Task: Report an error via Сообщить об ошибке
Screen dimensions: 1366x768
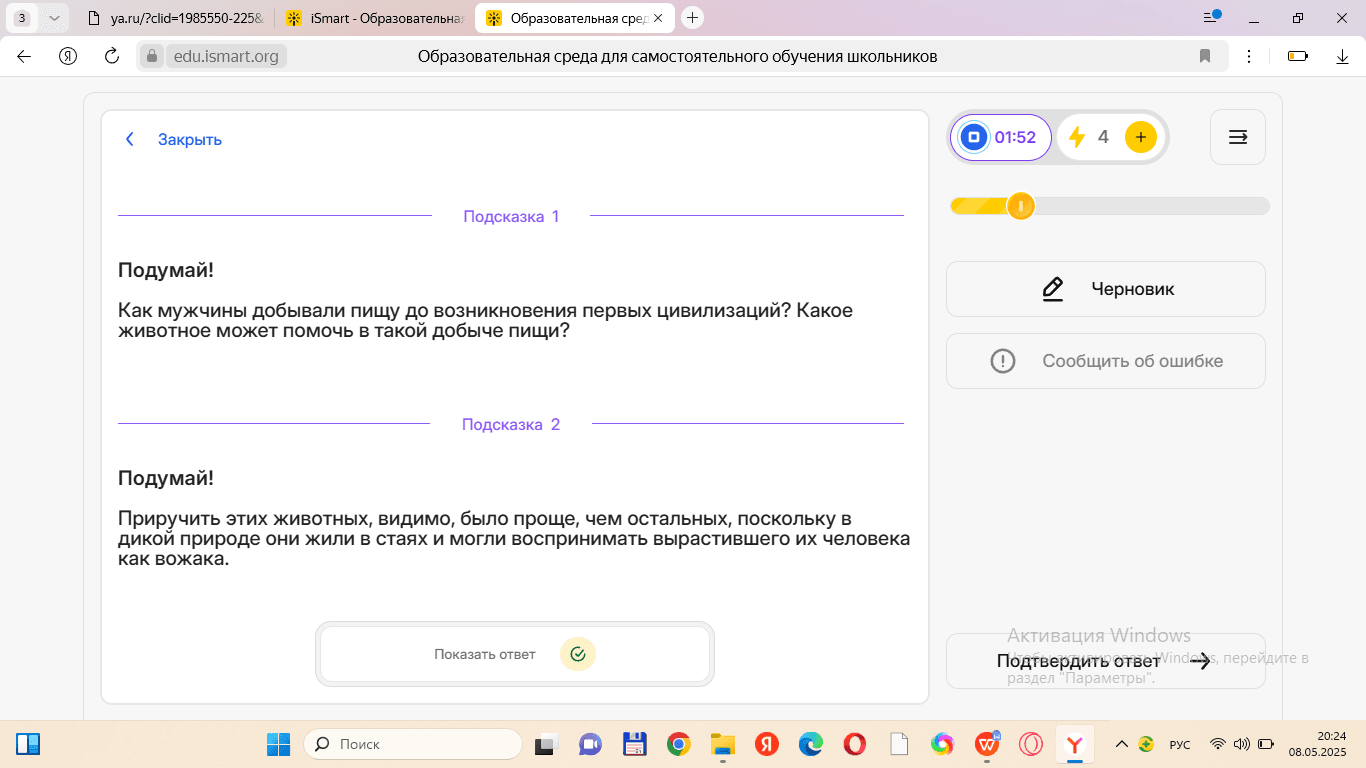Action: [x=1105, y=361]
